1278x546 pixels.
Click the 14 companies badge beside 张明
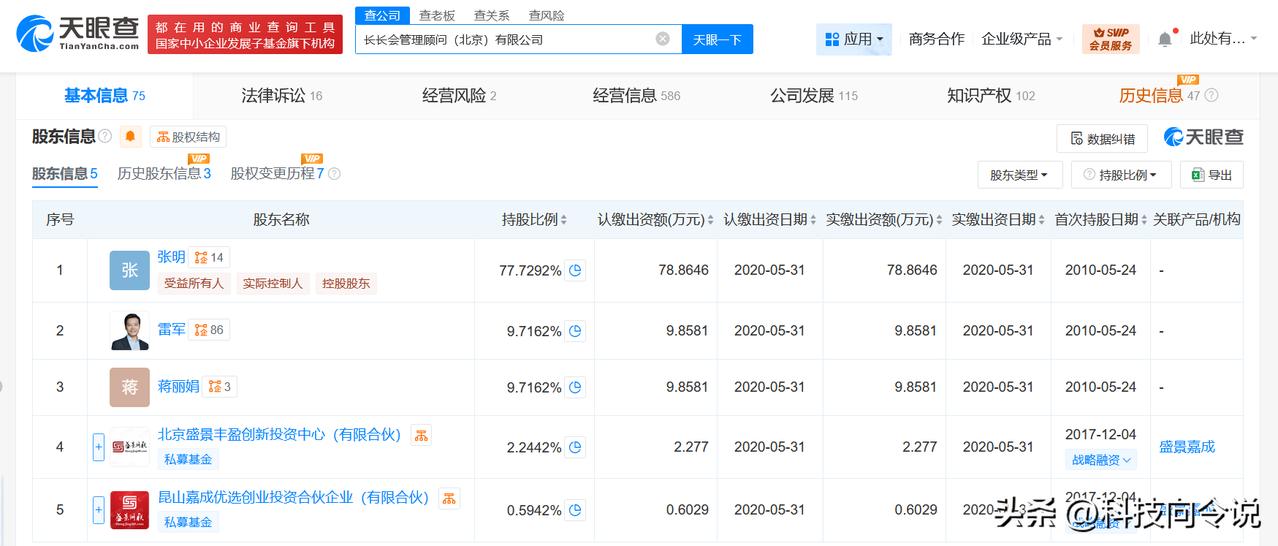pos(209,258)
